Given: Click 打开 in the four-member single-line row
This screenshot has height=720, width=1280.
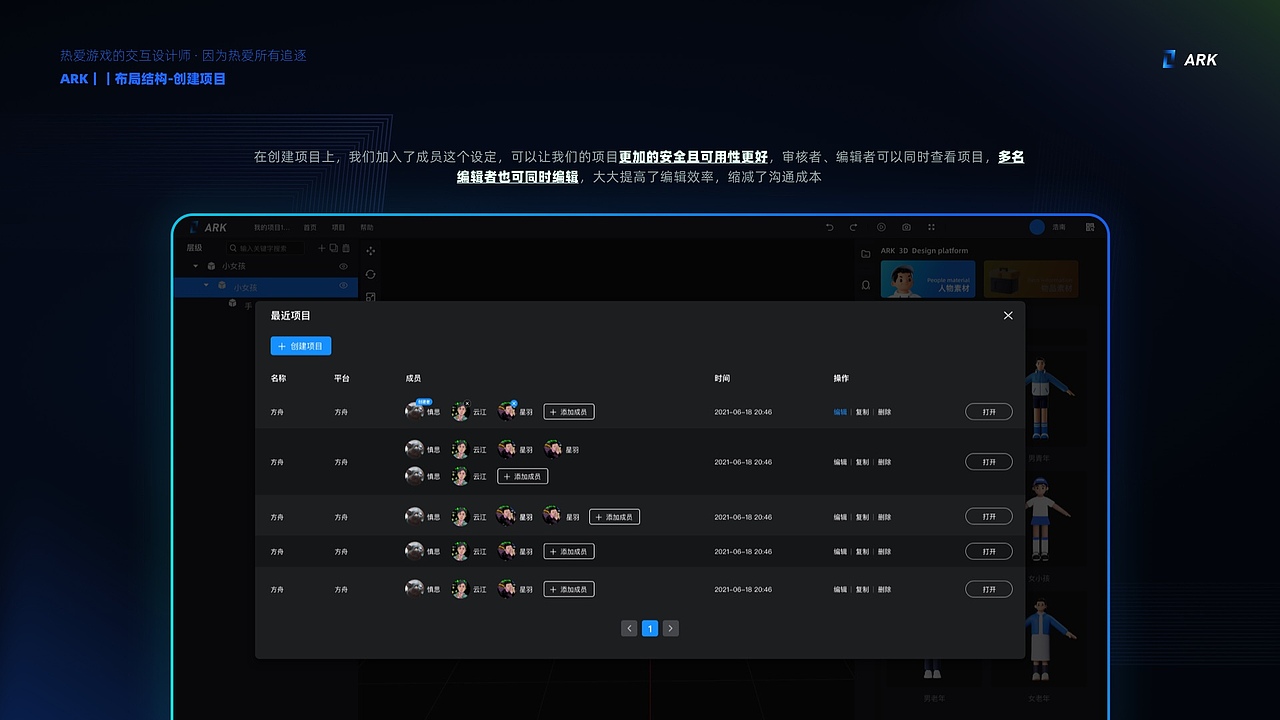Looking at the screenshot, I should click(x=989, y=517).
